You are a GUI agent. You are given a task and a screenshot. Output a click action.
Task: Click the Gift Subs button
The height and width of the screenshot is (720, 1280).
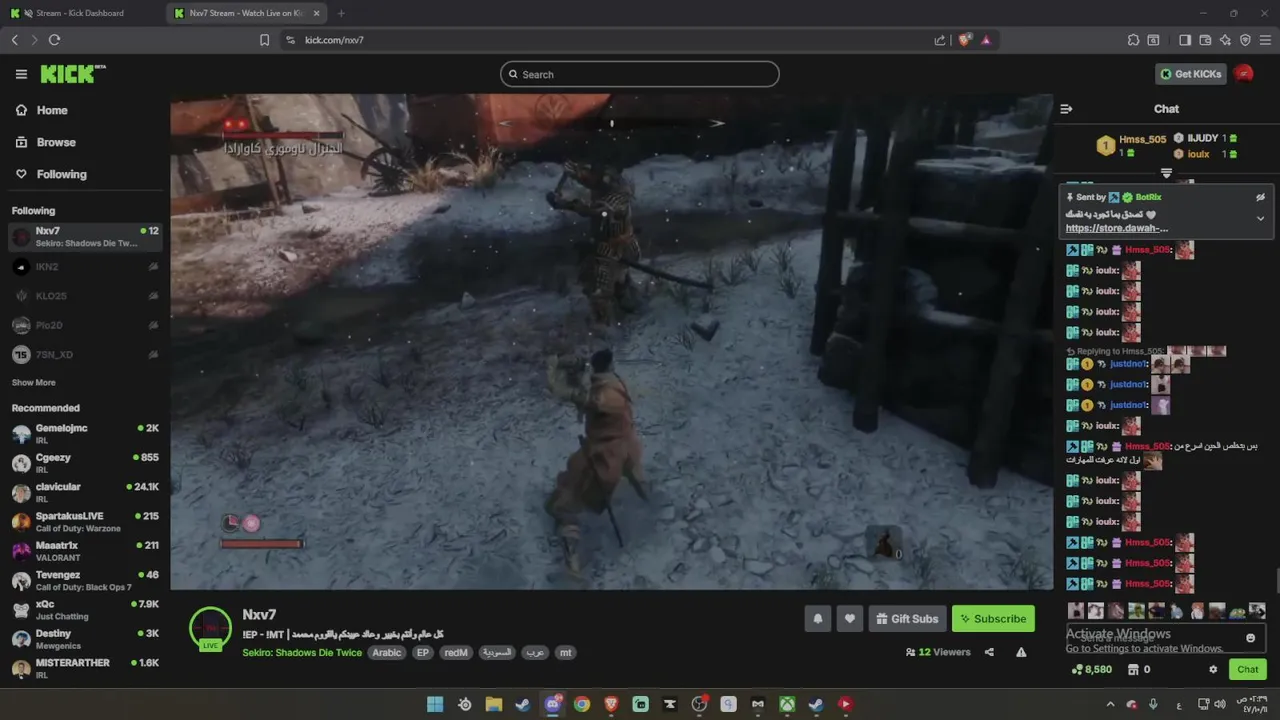pos(907,619)
